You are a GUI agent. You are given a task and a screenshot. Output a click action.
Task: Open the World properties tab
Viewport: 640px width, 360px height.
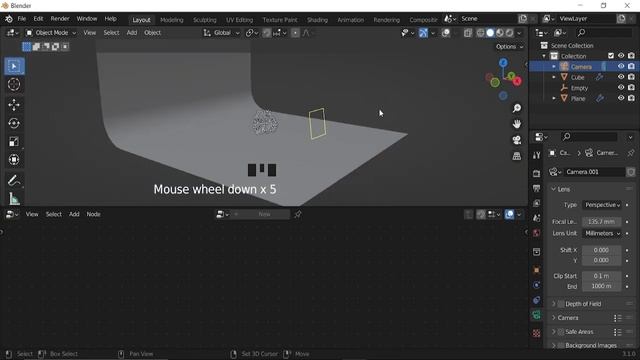pyautogui.click(x=536, y=233)
